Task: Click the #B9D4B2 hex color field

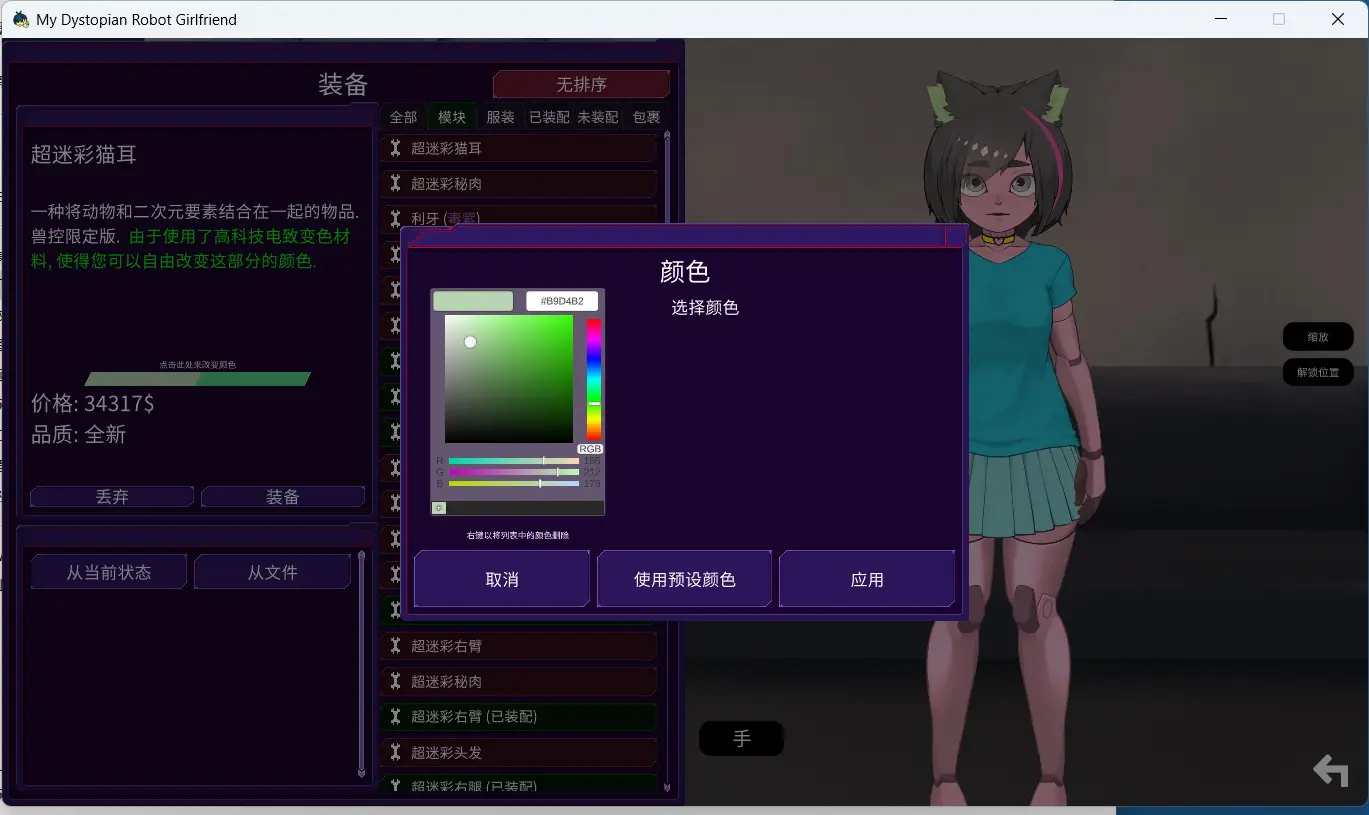Action: pyautogui.click(x=562, y=301)
